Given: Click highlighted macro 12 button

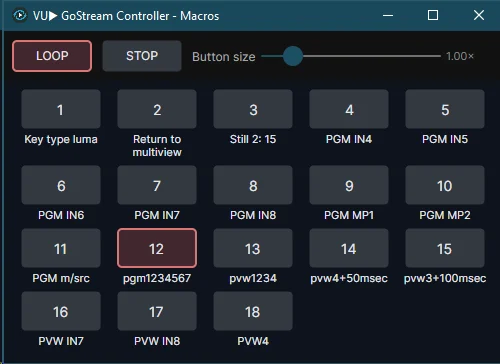Looking at the screenshot, I should point(157,248).
